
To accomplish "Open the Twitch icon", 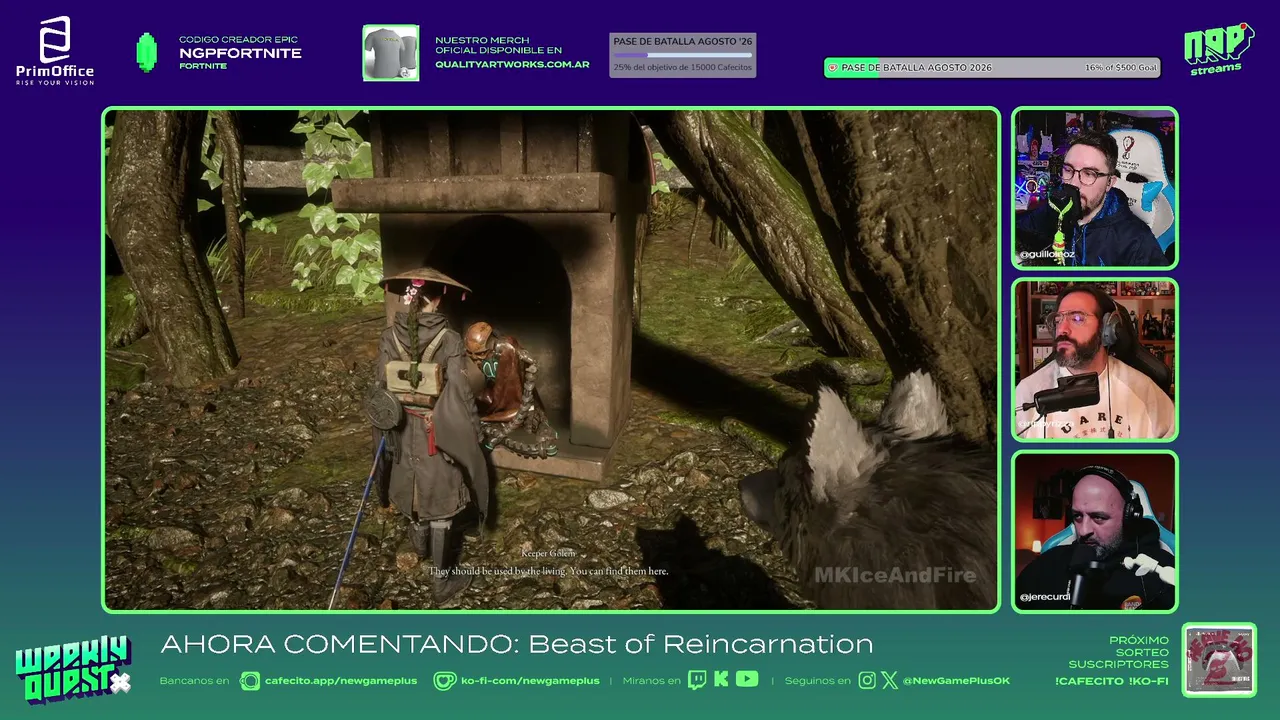I will coord(697,680).
